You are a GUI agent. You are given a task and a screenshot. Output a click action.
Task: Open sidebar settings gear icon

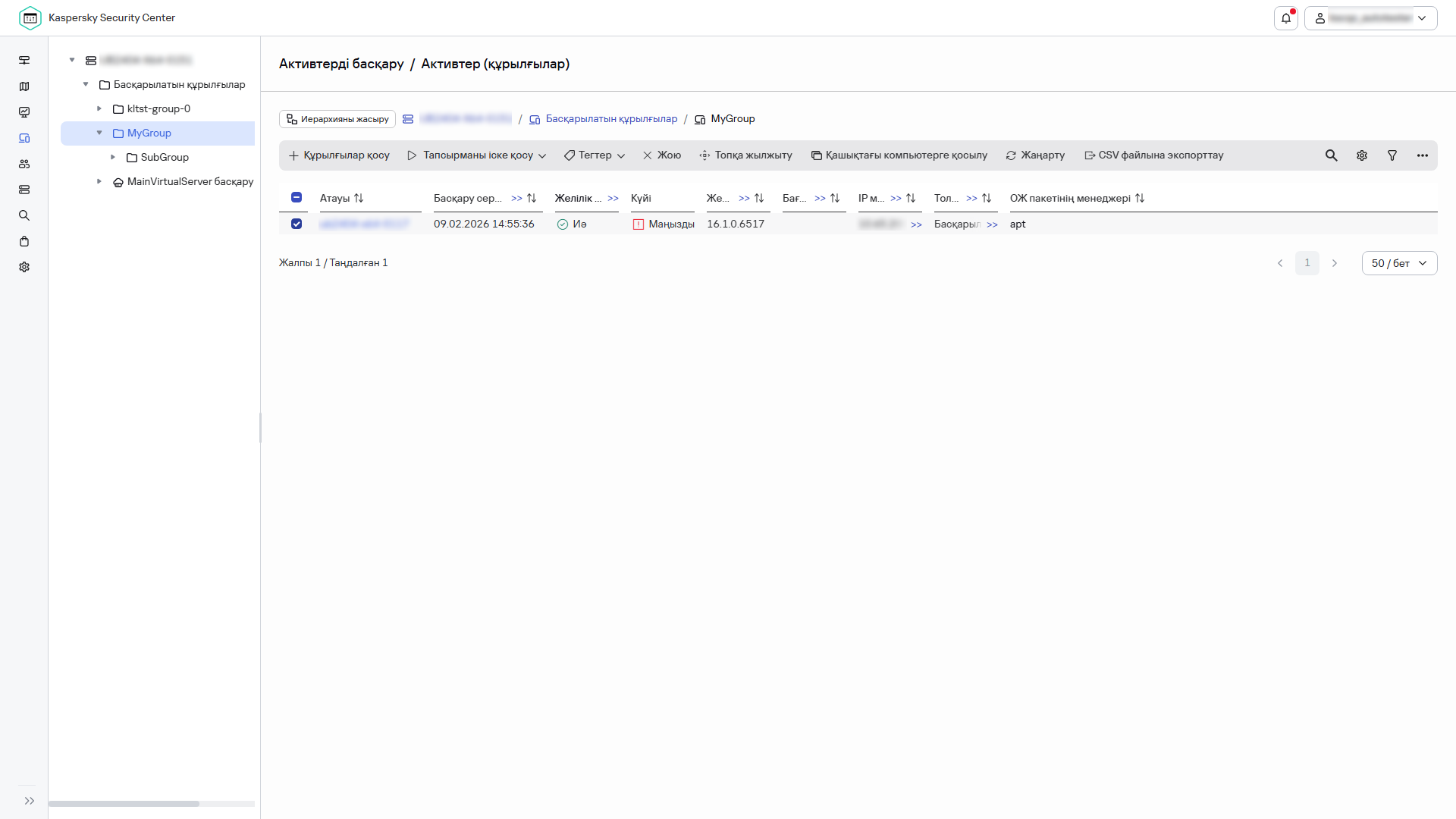(x=24, y=267)
